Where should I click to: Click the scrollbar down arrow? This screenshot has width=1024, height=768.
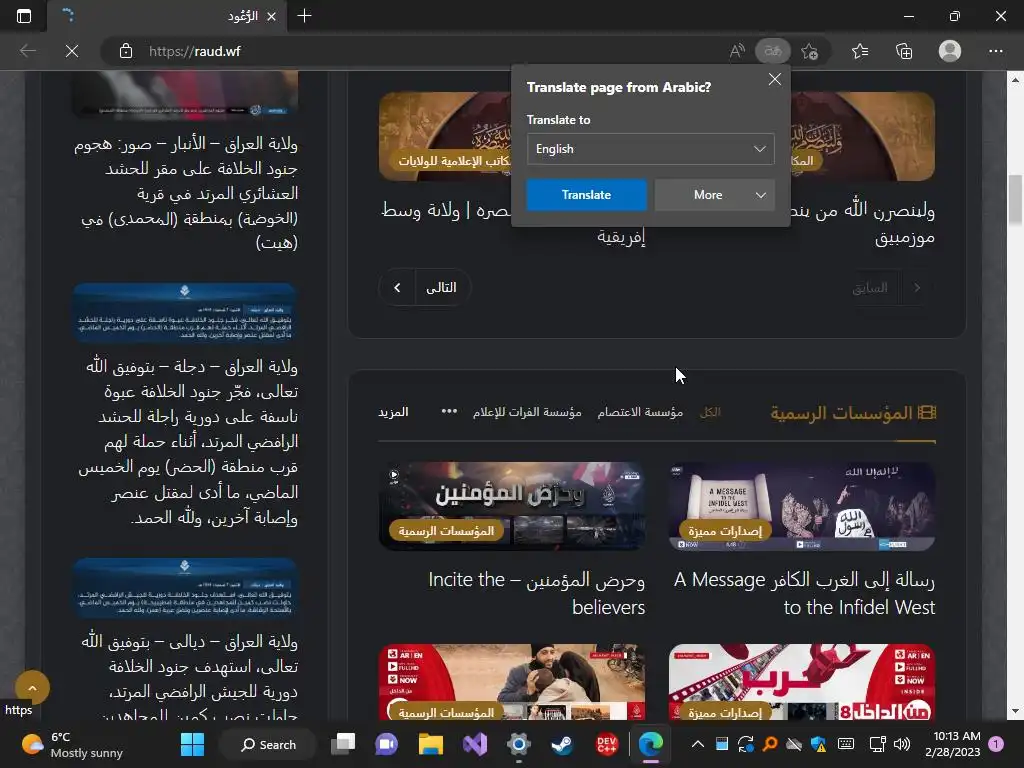(1016, 711)
